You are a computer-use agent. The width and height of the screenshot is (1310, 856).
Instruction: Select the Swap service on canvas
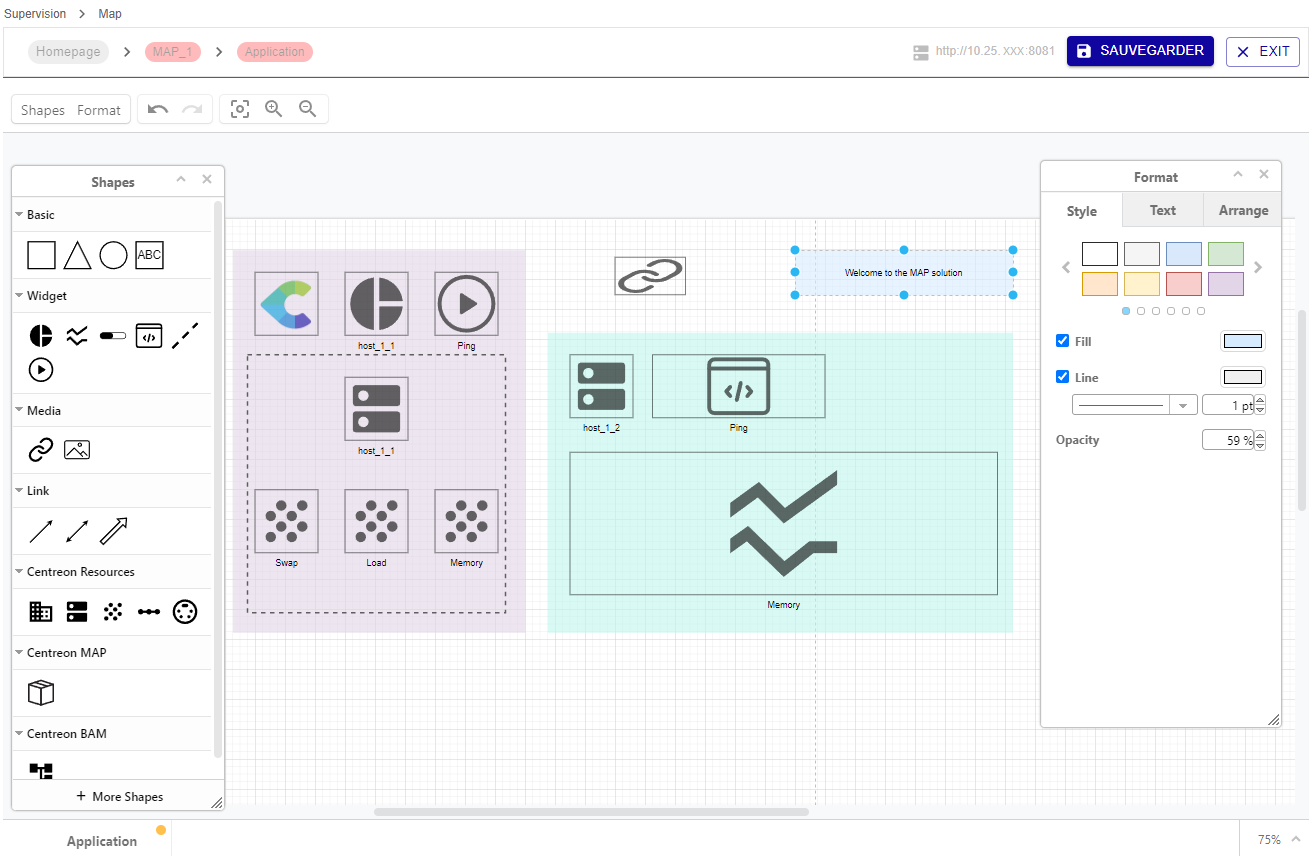tap(286, 521)
